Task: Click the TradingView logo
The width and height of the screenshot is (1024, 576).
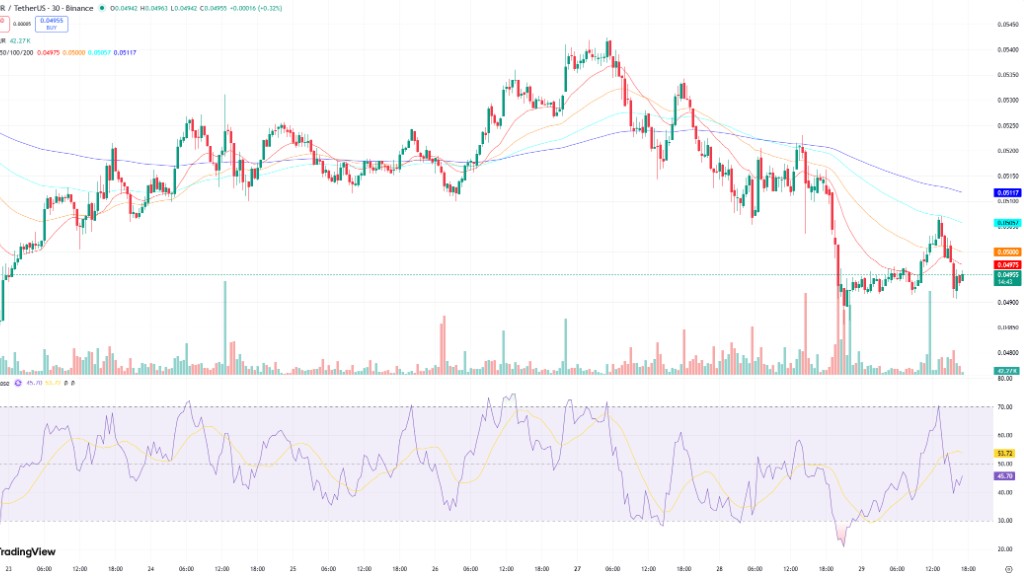Action: (x=27, y=551)
